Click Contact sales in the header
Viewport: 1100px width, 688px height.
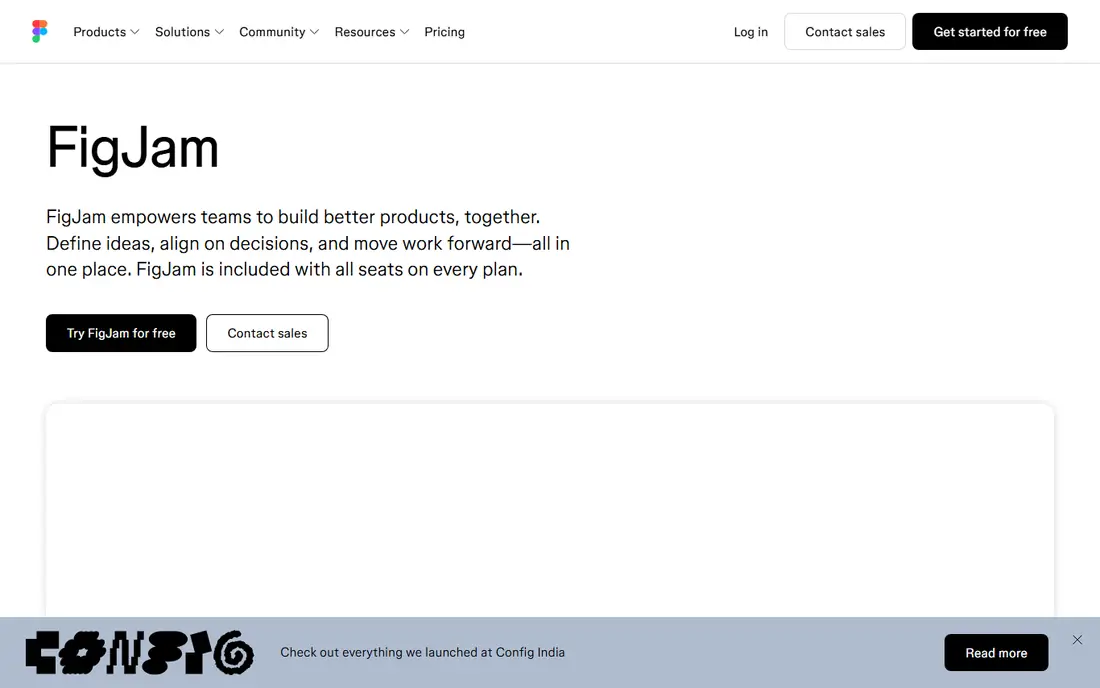[845, 32]
